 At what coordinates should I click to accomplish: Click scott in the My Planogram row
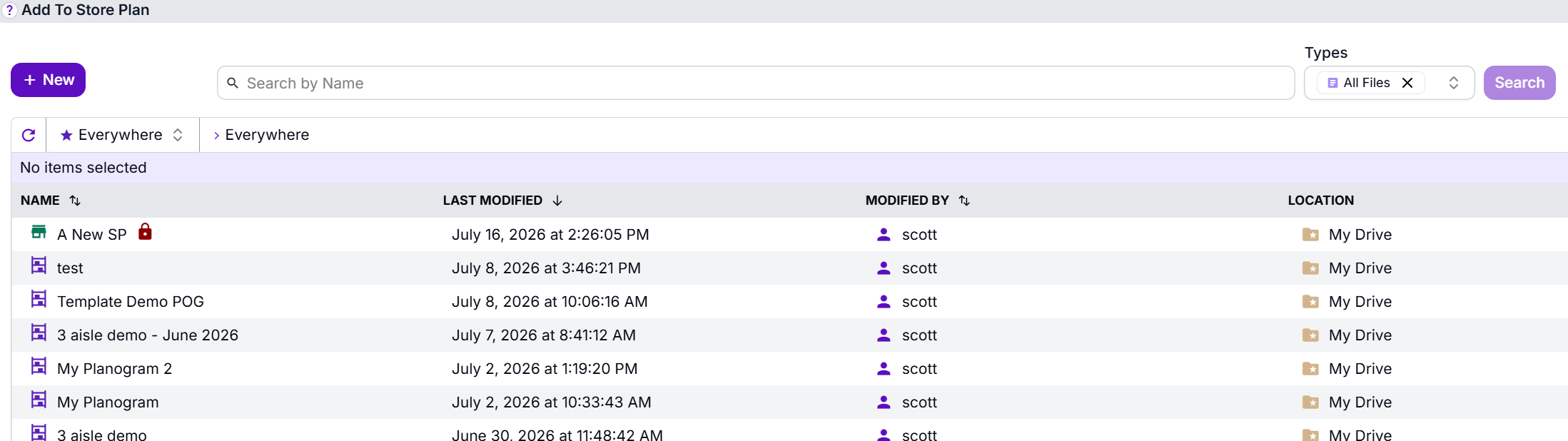click(x=919, y=402)
